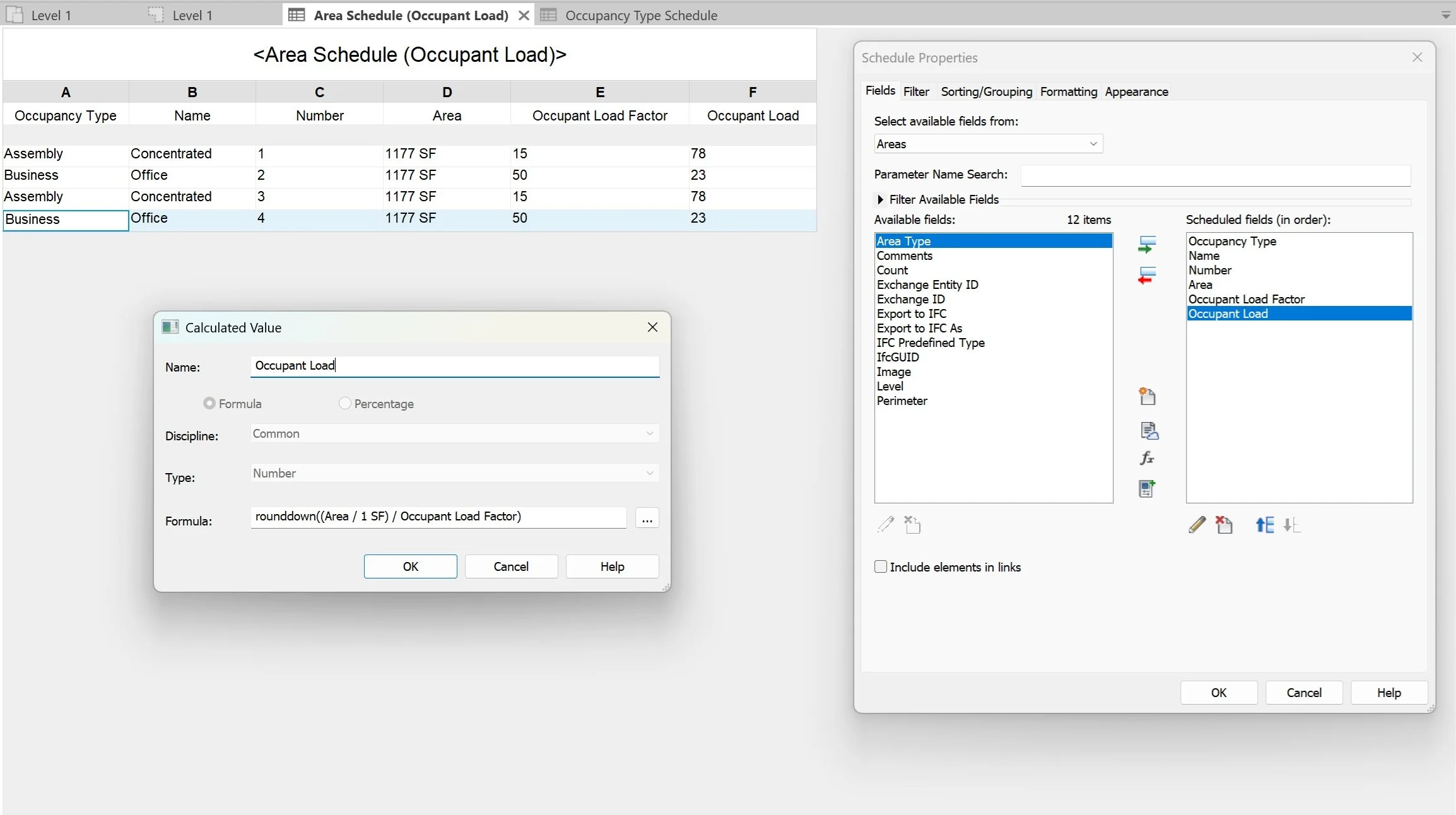Image resolution: width=1456 pixels, height=815 pixels.
Task: Open the Select available fields from dropdown
Action: pos(988,144)
